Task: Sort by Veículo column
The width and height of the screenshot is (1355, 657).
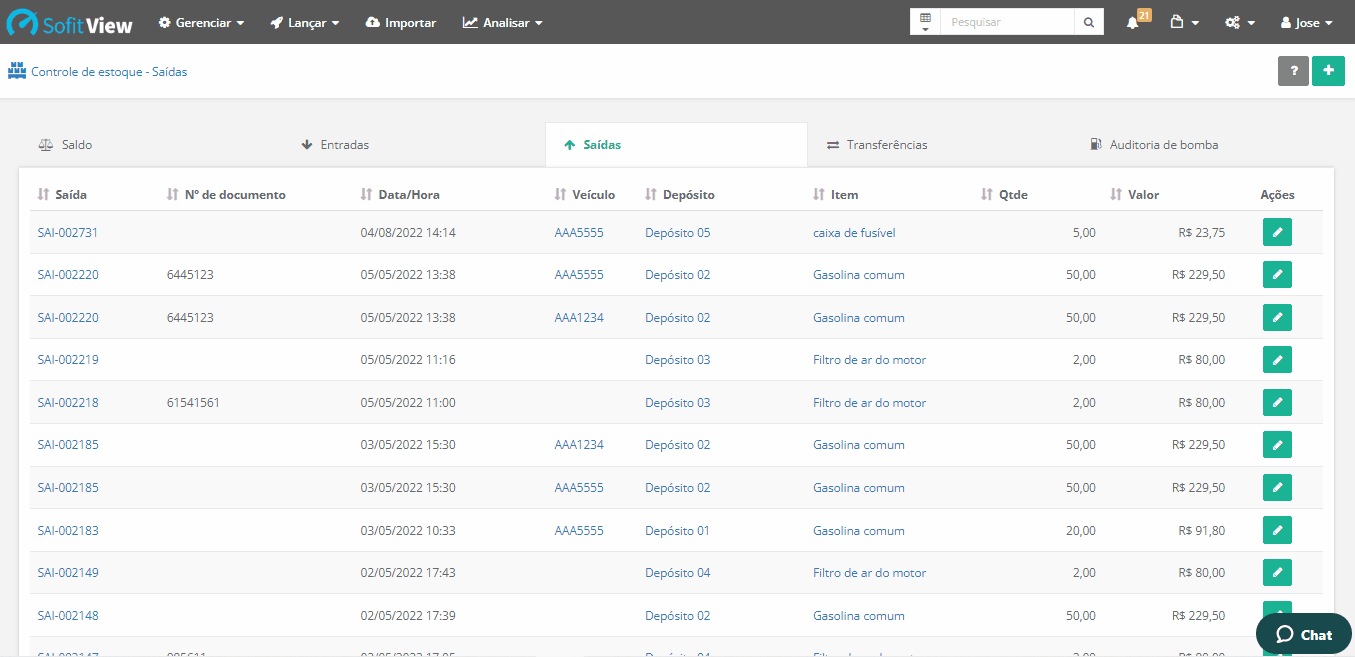Action: (585, 195)
